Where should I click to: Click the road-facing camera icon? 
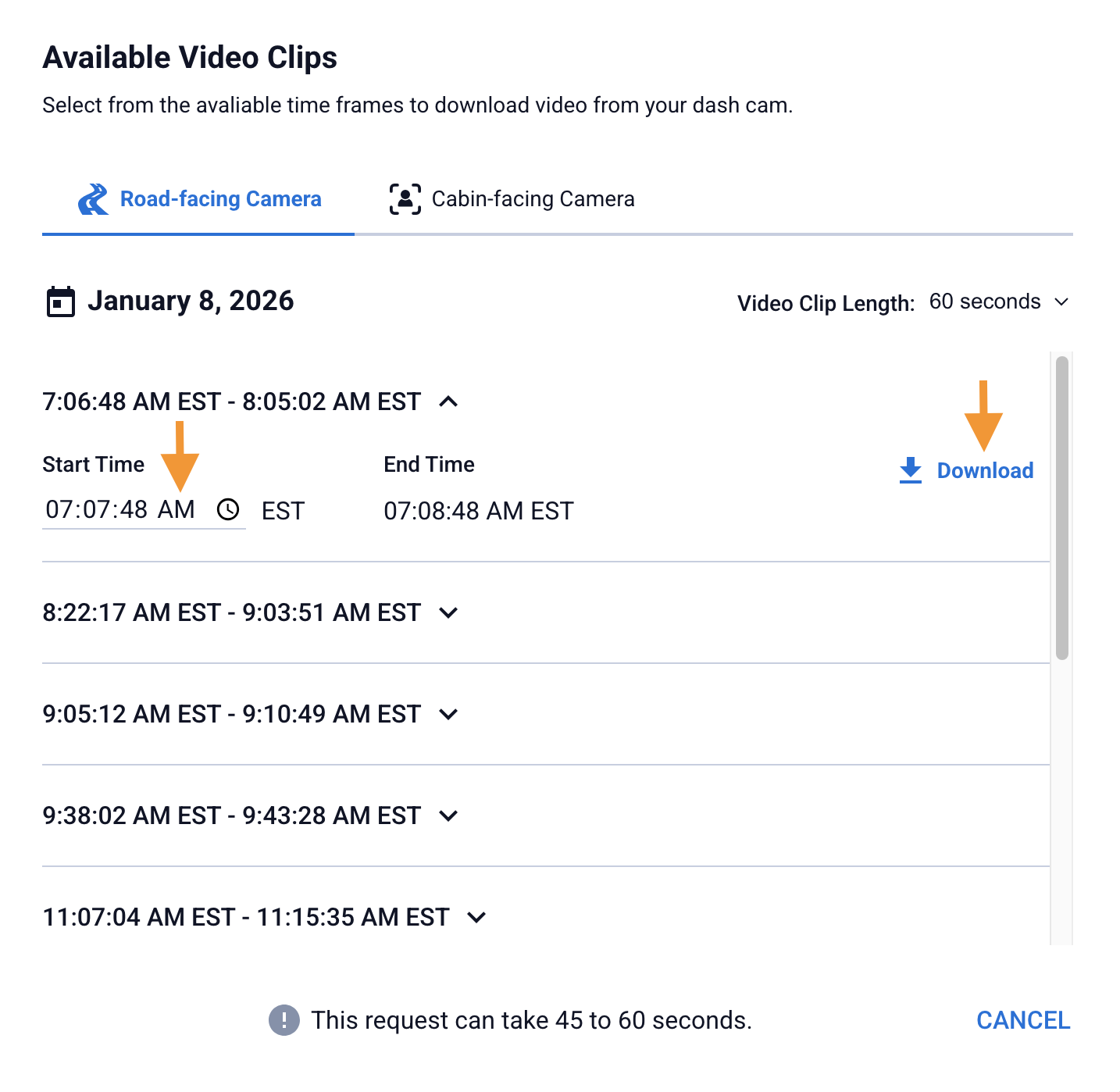(94, 199)
